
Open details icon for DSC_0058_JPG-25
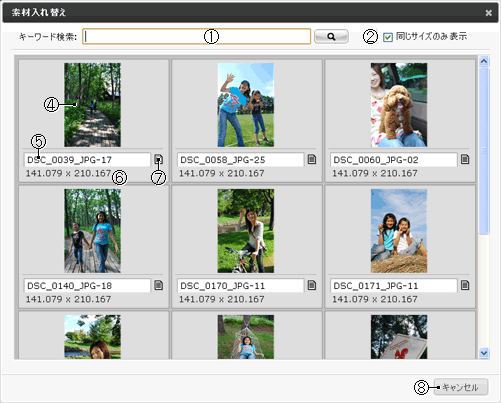pyautogui.click(x=312, y=159)
